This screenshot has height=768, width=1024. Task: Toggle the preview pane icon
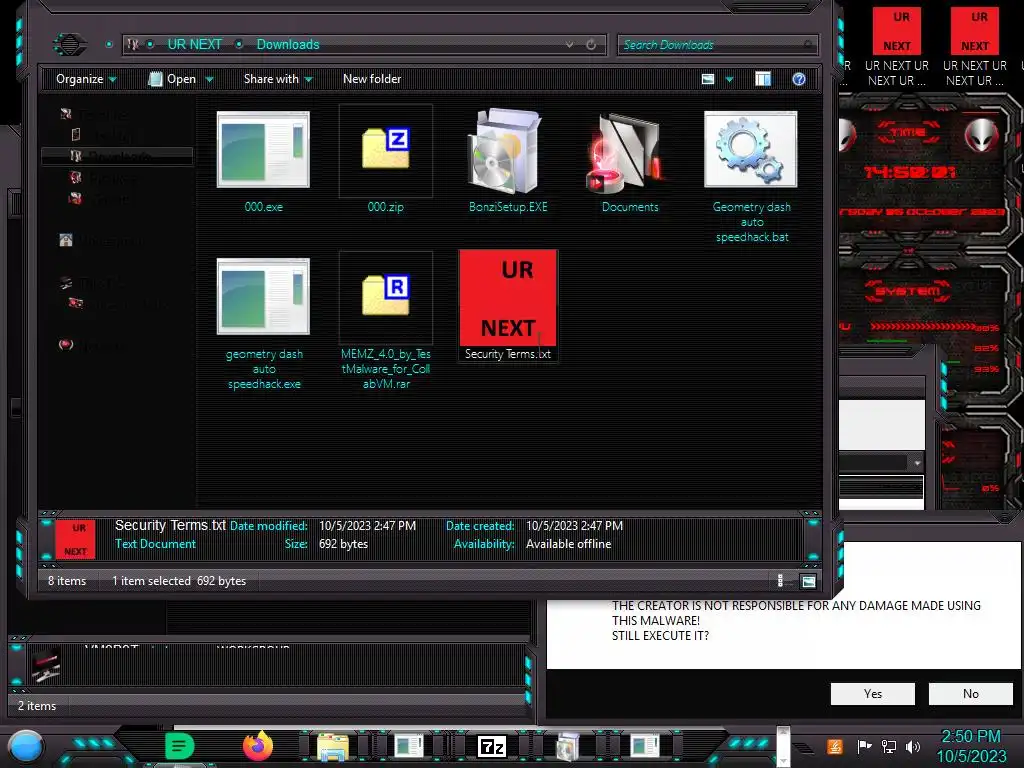point(763,79)
